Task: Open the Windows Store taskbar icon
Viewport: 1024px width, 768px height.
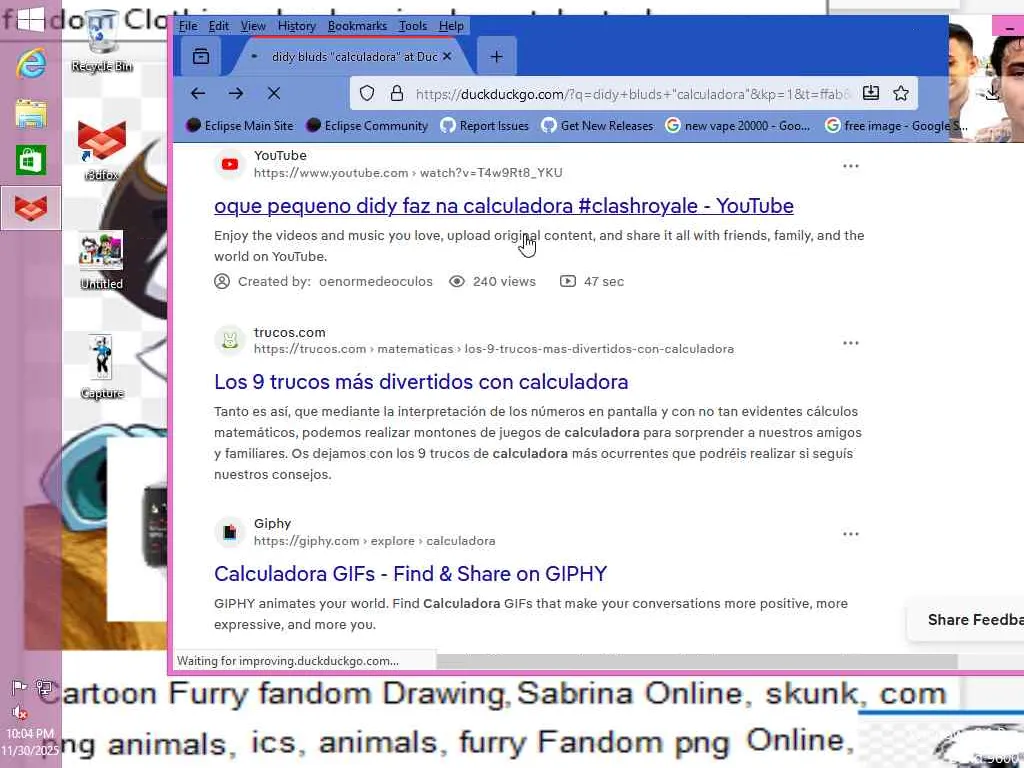Action: pos(31,160)
